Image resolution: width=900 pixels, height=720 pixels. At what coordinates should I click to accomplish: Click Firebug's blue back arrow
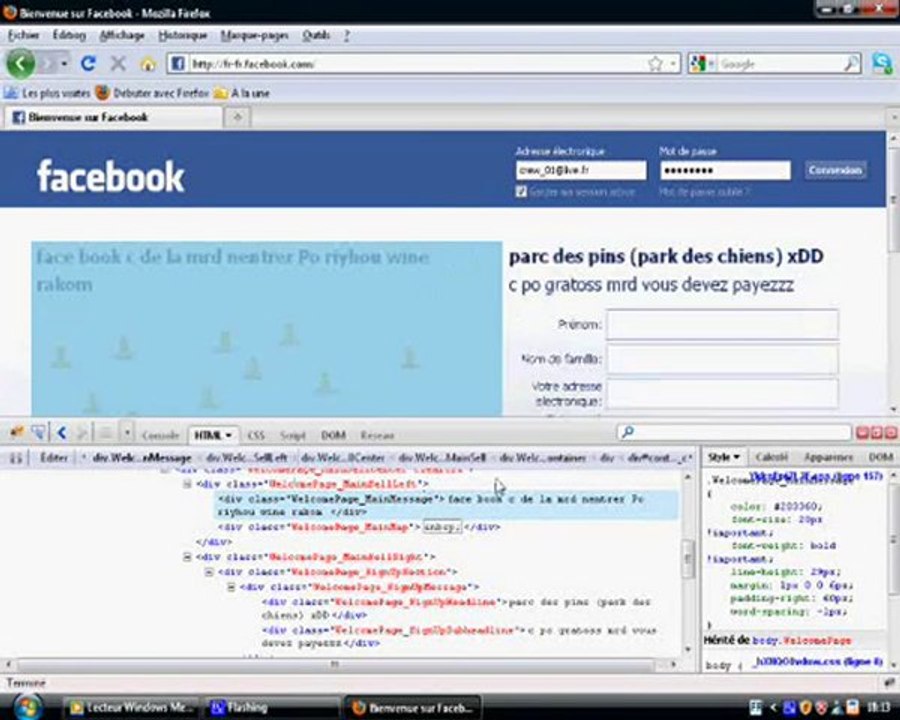pyautogui.click(x=62, y=433)
